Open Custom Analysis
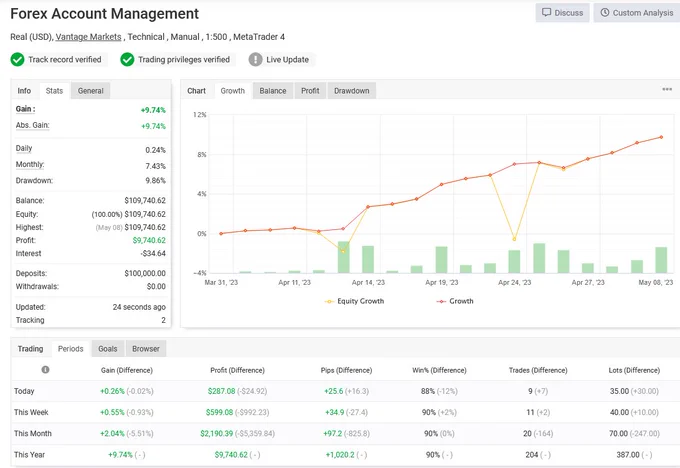The width and height of the screenshot is (680, 468). pos(637,13)
